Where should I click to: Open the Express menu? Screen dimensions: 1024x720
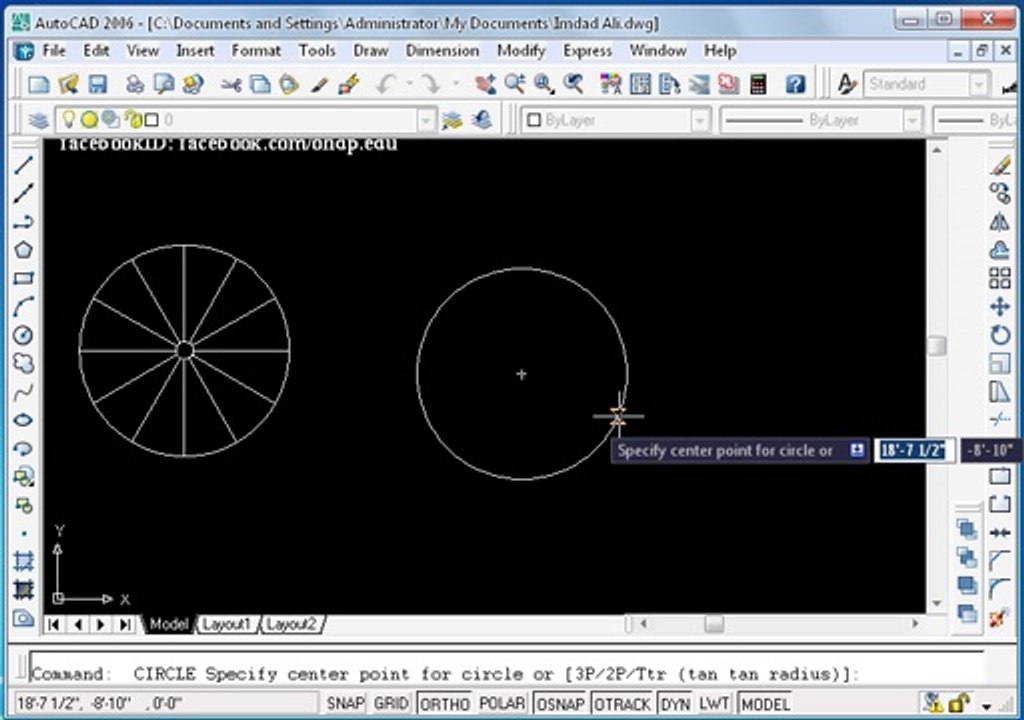click(587, 50)
